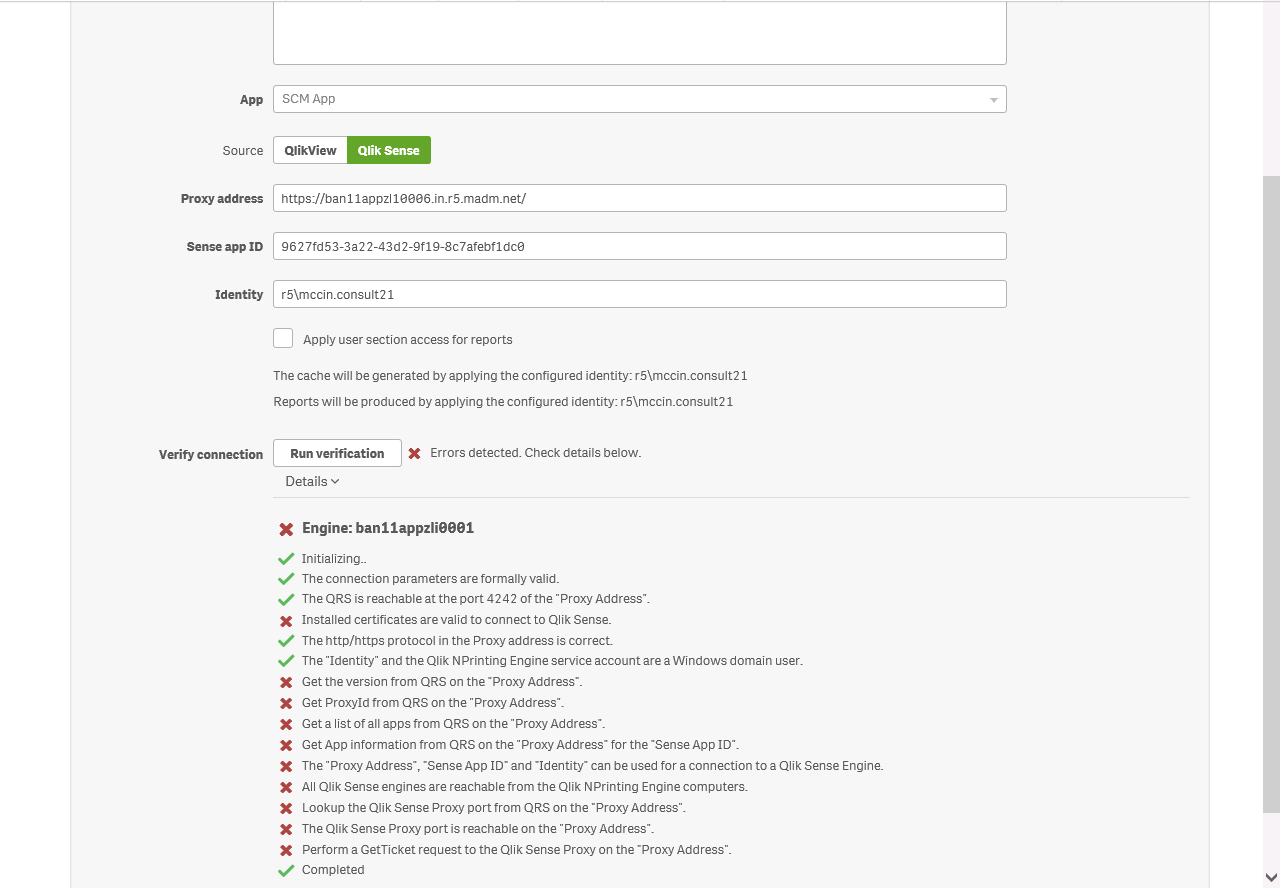This screenshot has height=888, width=1280.
Task: Click the Proxy address input field
Action: pos(639,198)
